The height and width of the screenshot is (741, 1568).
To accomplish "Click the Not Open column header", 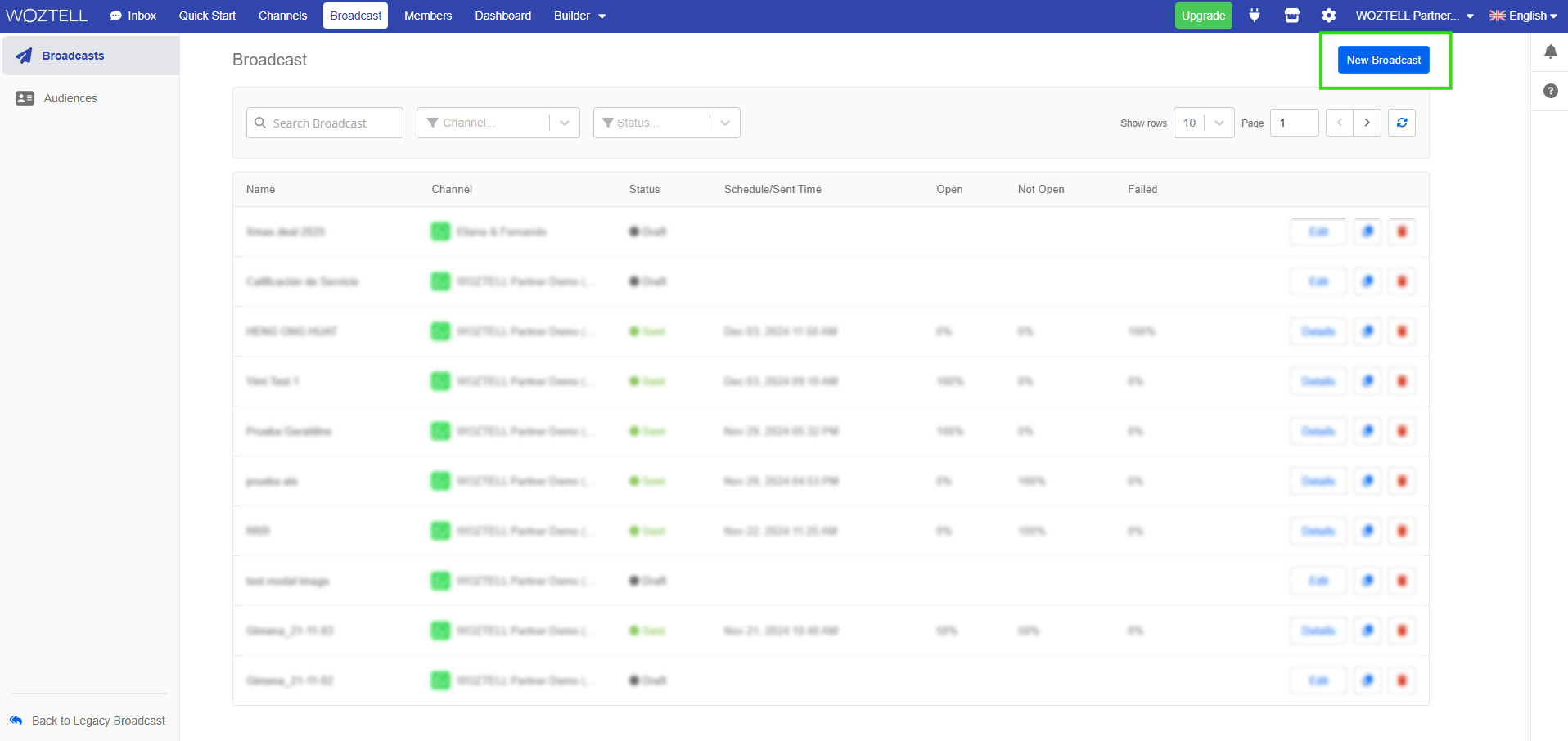I will coord(1041,189).
